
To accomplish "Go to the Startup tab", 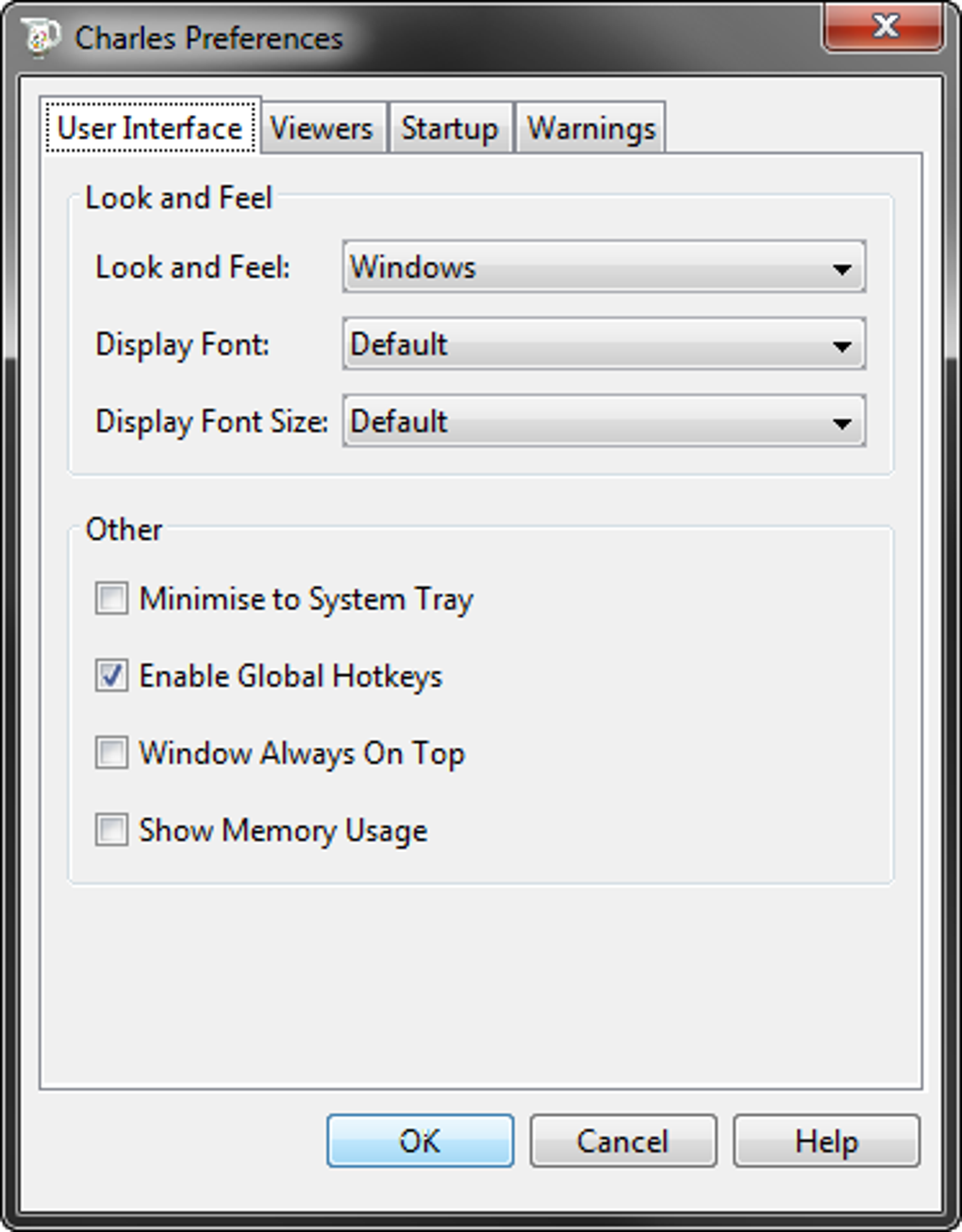I will (449, 127).
